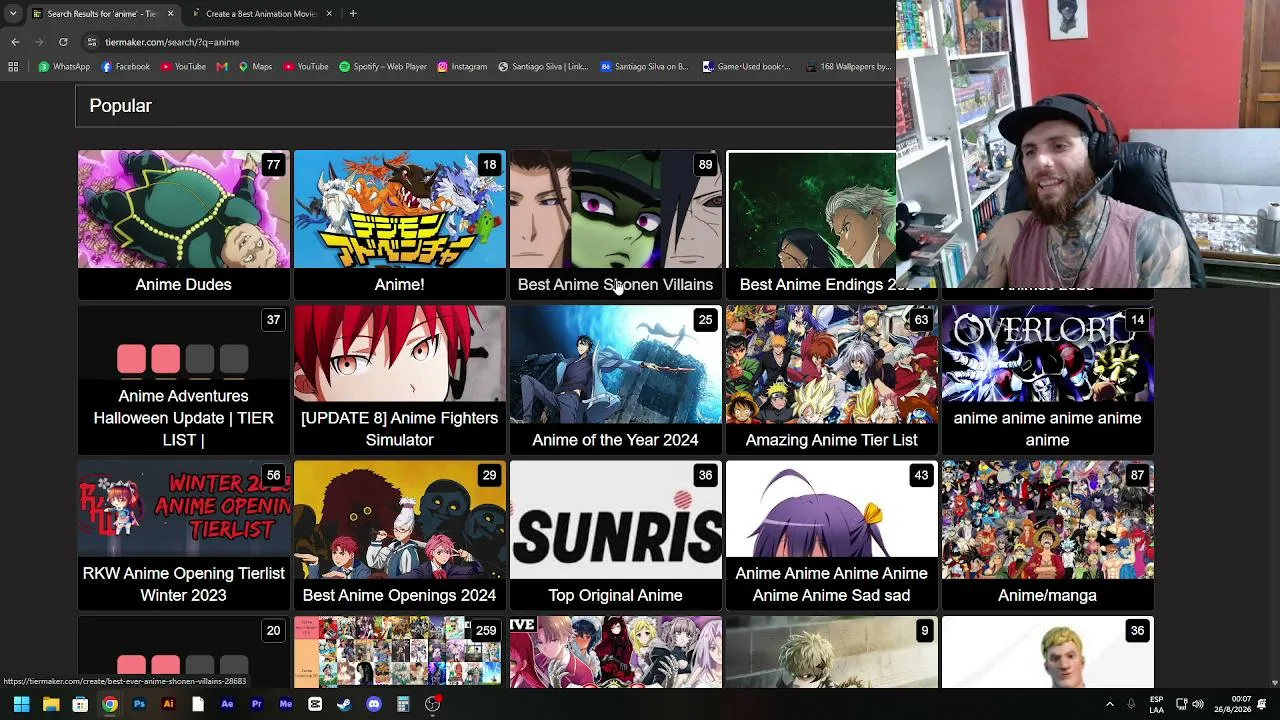The height and width of the screenshot is (720, 1280).
Task: Close the 'Search Results for anime' tab
Action: pos(170,13)
